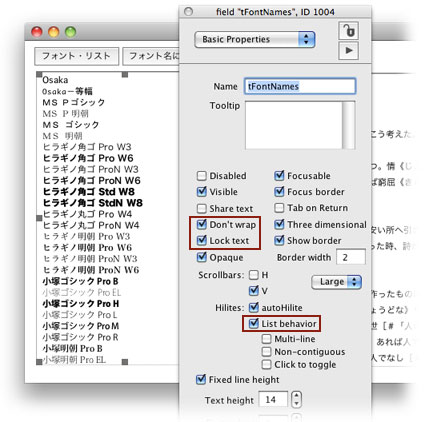The image size is (425, 422).
Task: Click the Border width input field
Action: point(351,257)
